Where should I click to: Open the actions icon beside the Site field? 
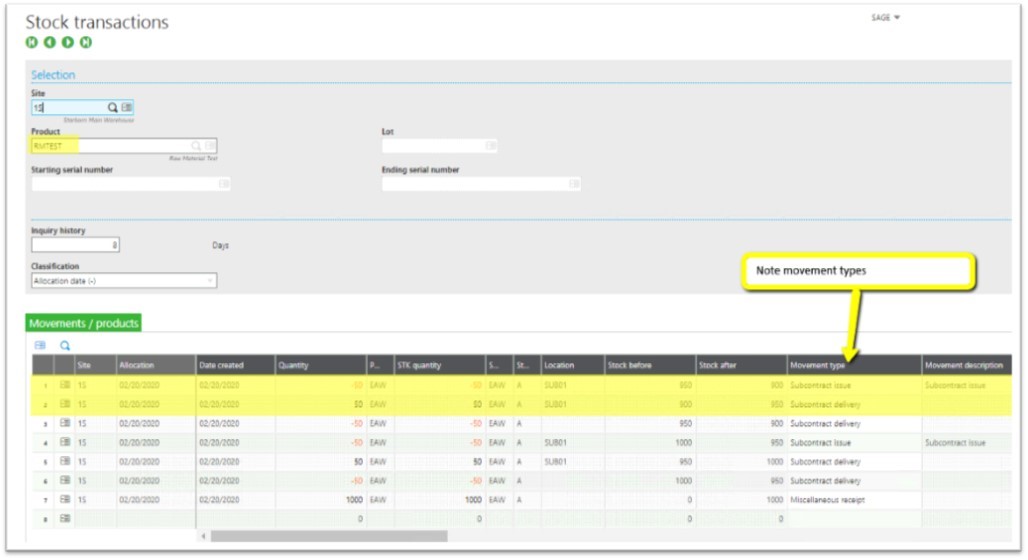point(127,107)
